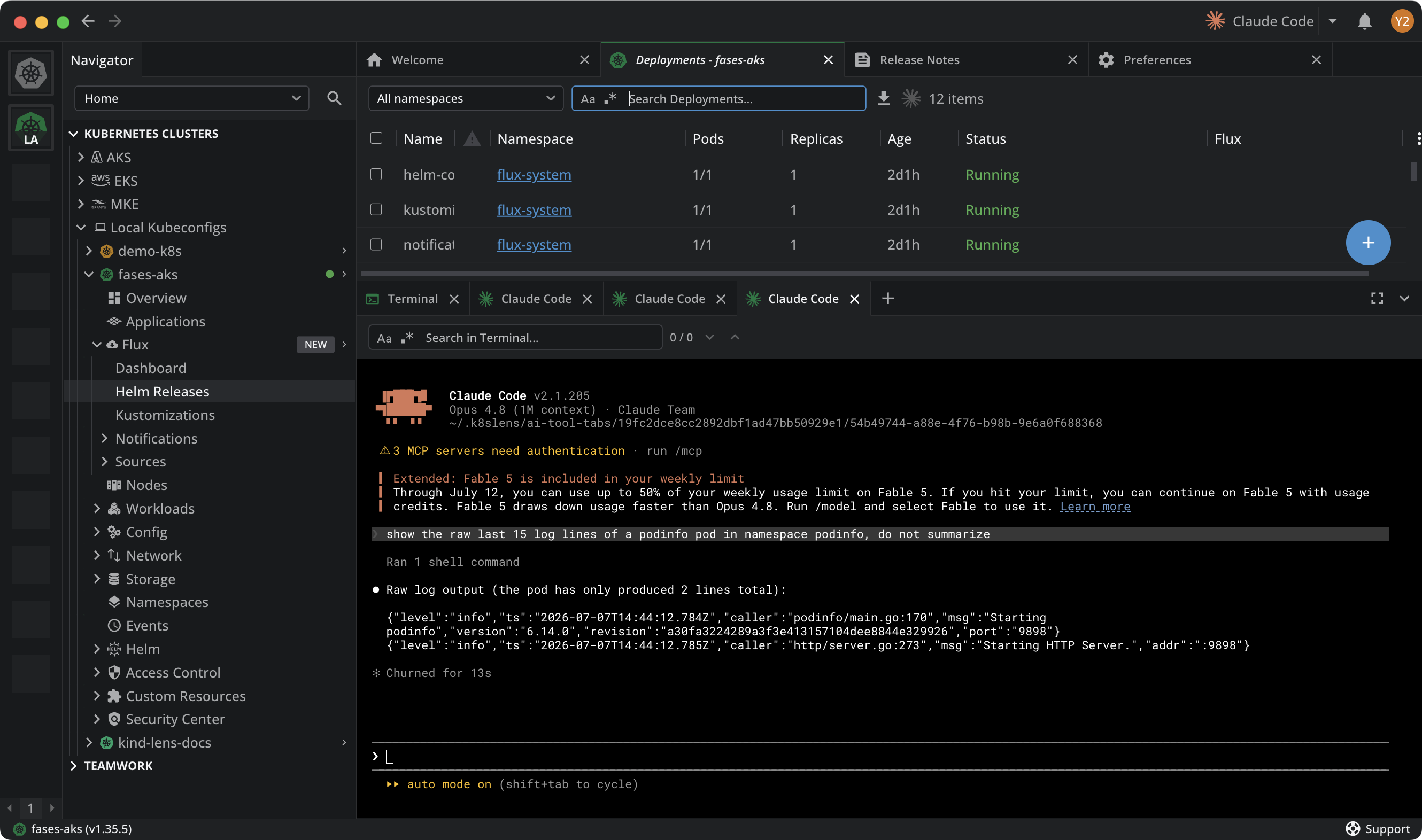Click the Claude sparkle icon beside 12 items
This screenshot has height=840, width=1422.
pyautogui.click(x=910, y=98)
